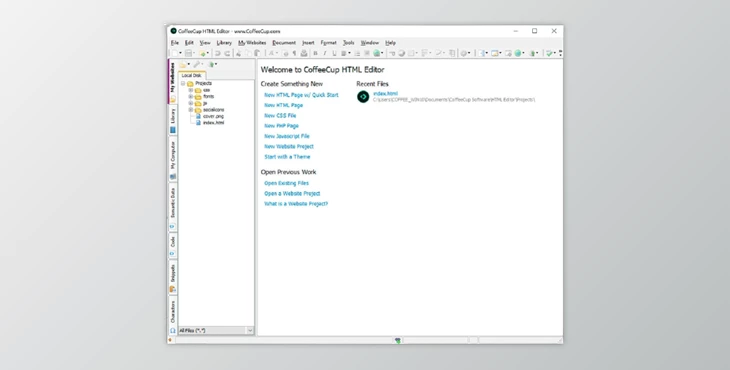Click the round CoffeeCup icon beside recent index.html
Screen dimensions: 730x370
[363, 97]
